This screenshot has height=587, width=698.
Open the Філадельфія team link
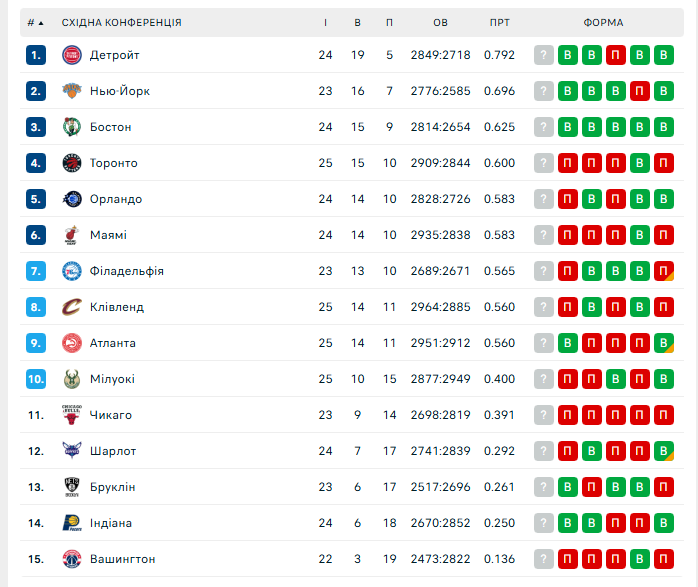[x=126, y=271]
